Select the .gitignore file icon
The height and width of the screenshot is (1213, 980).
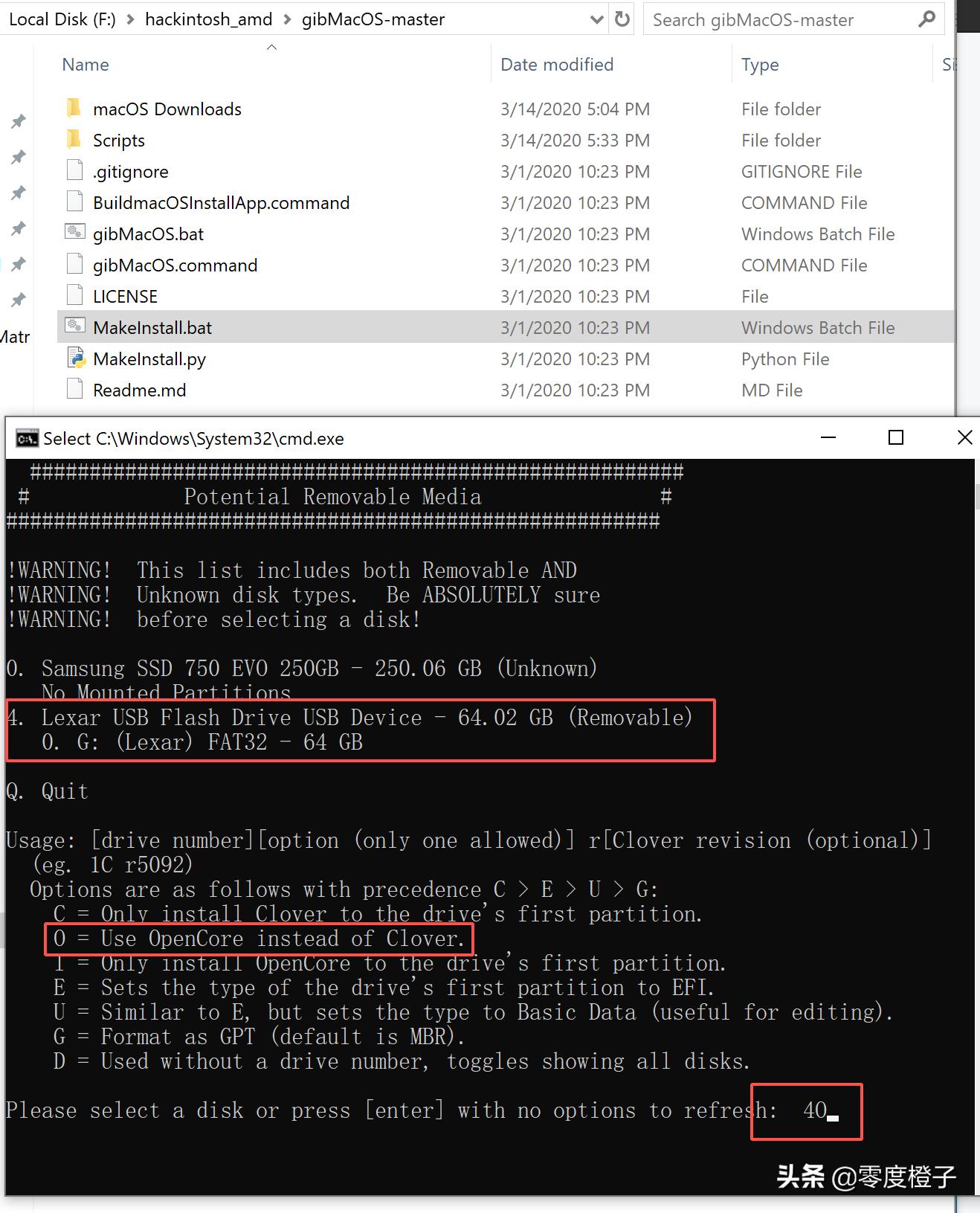point(74,171)
